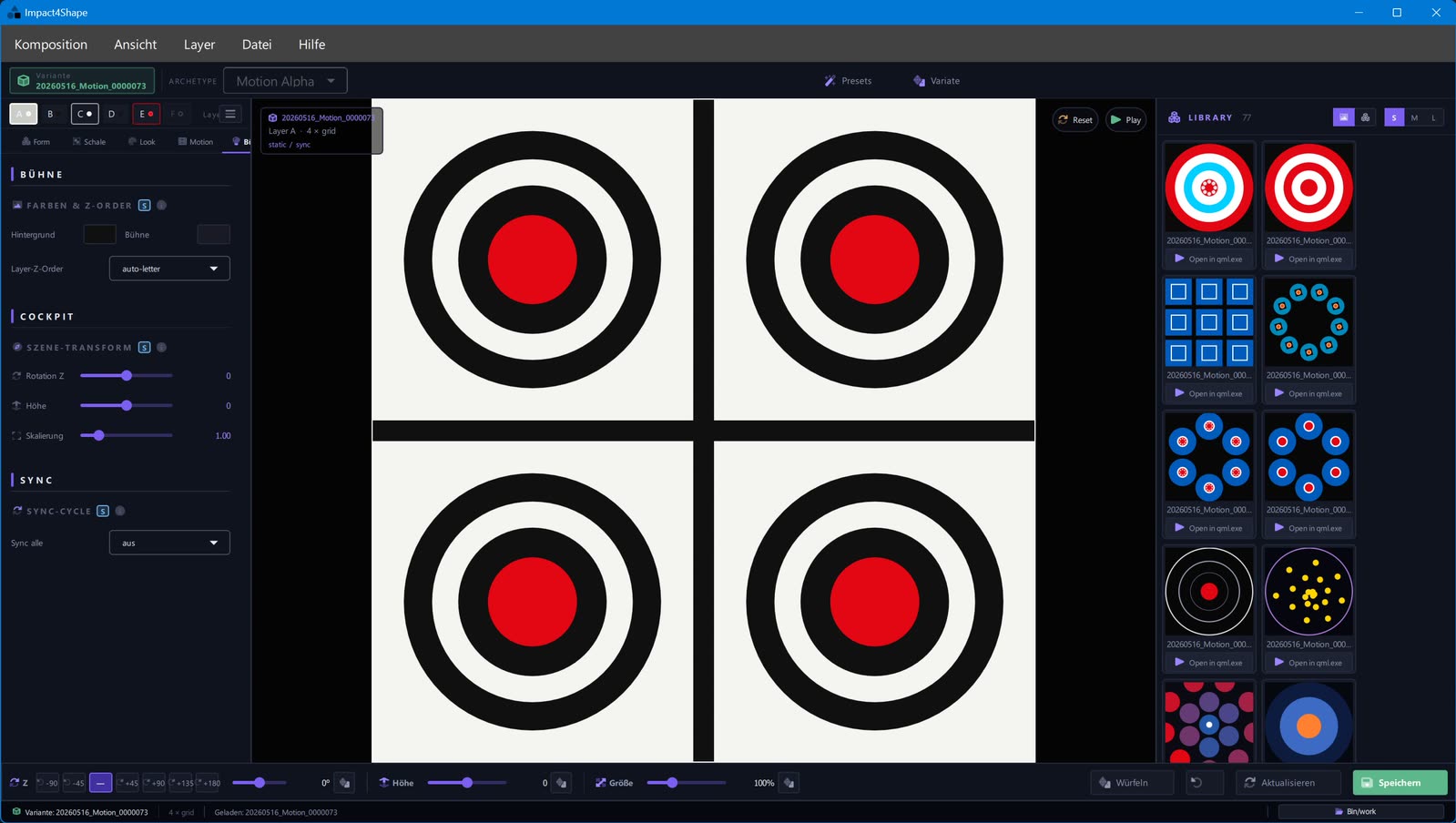This screenshot has width=1456, height=823.
Task: Click the dice icon beside the rotation angle
Action: [344, 783]
